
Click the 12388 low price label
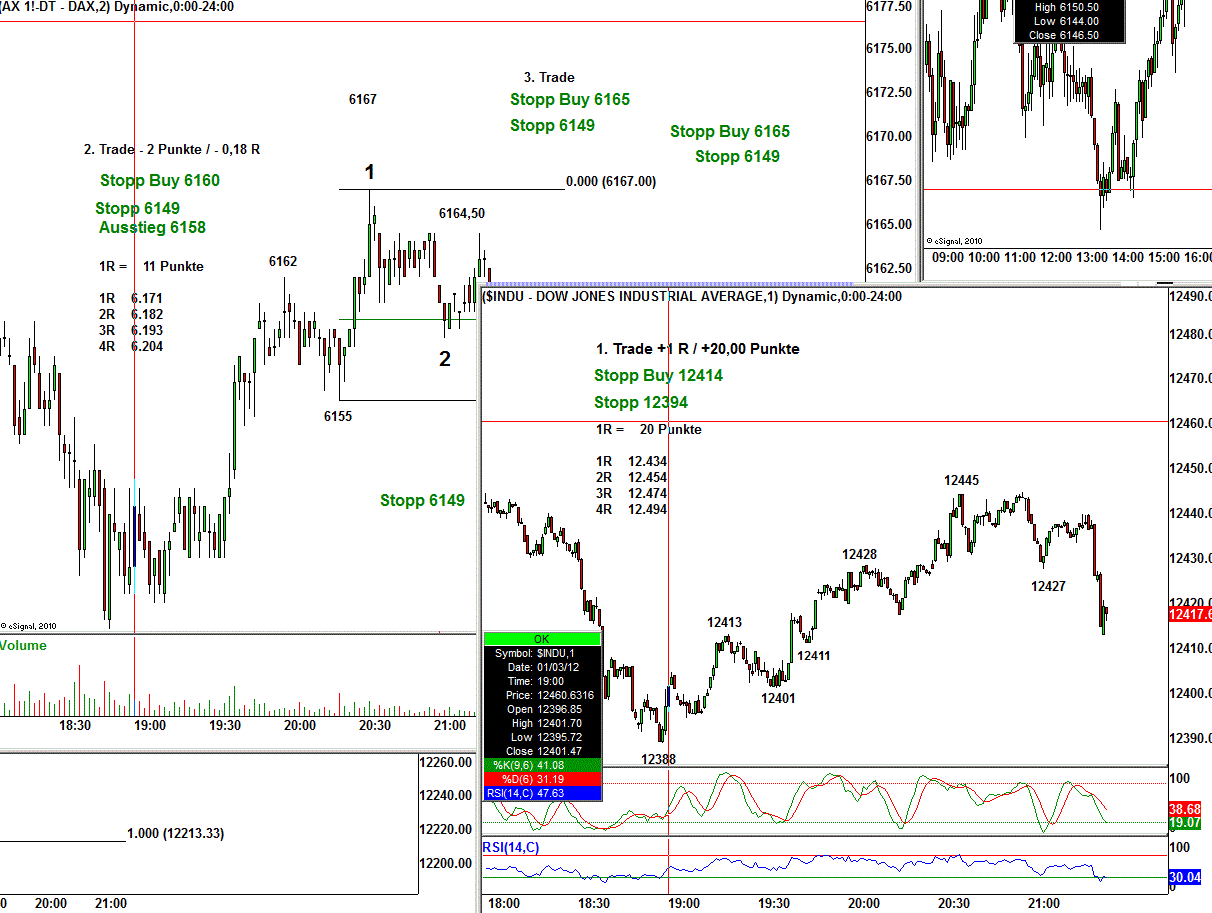658,759
